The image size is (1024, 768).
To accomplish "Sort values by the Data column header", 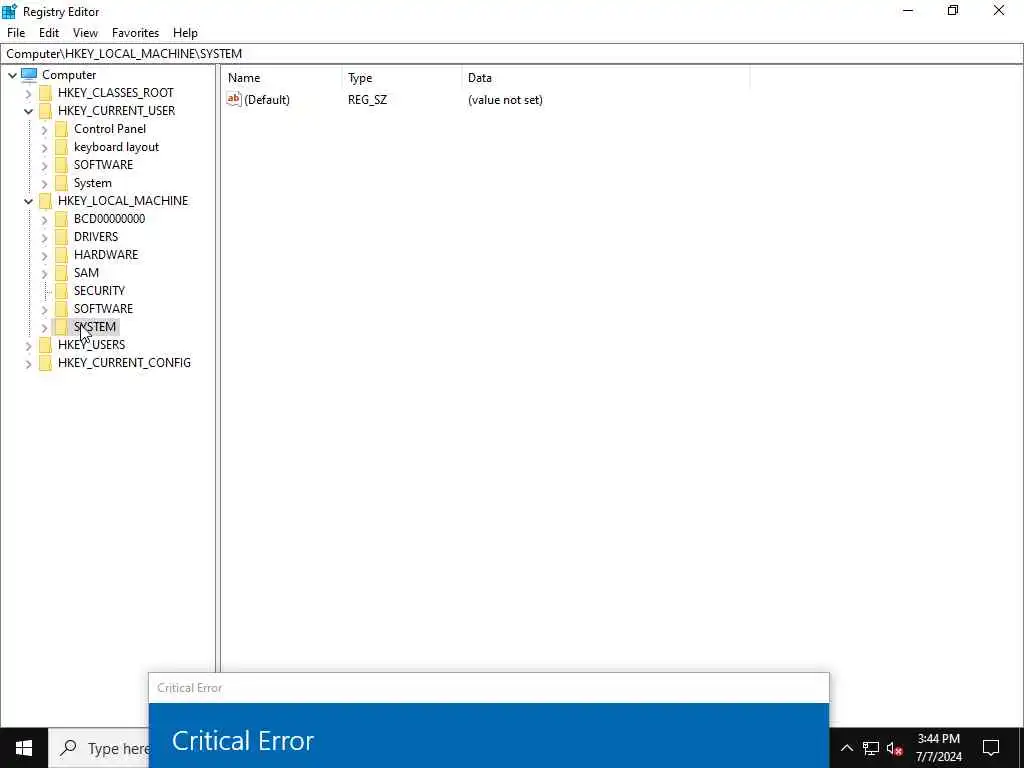I will tap(605, 78).
